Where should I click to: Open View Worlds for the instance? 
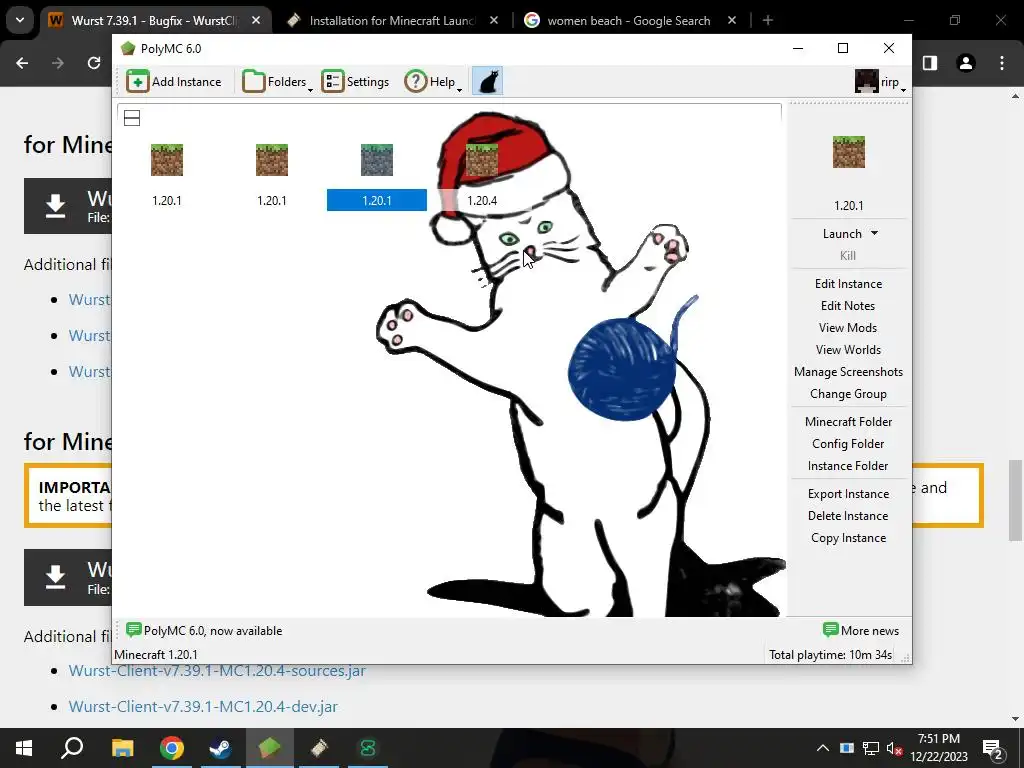click(x=848, y=350)
